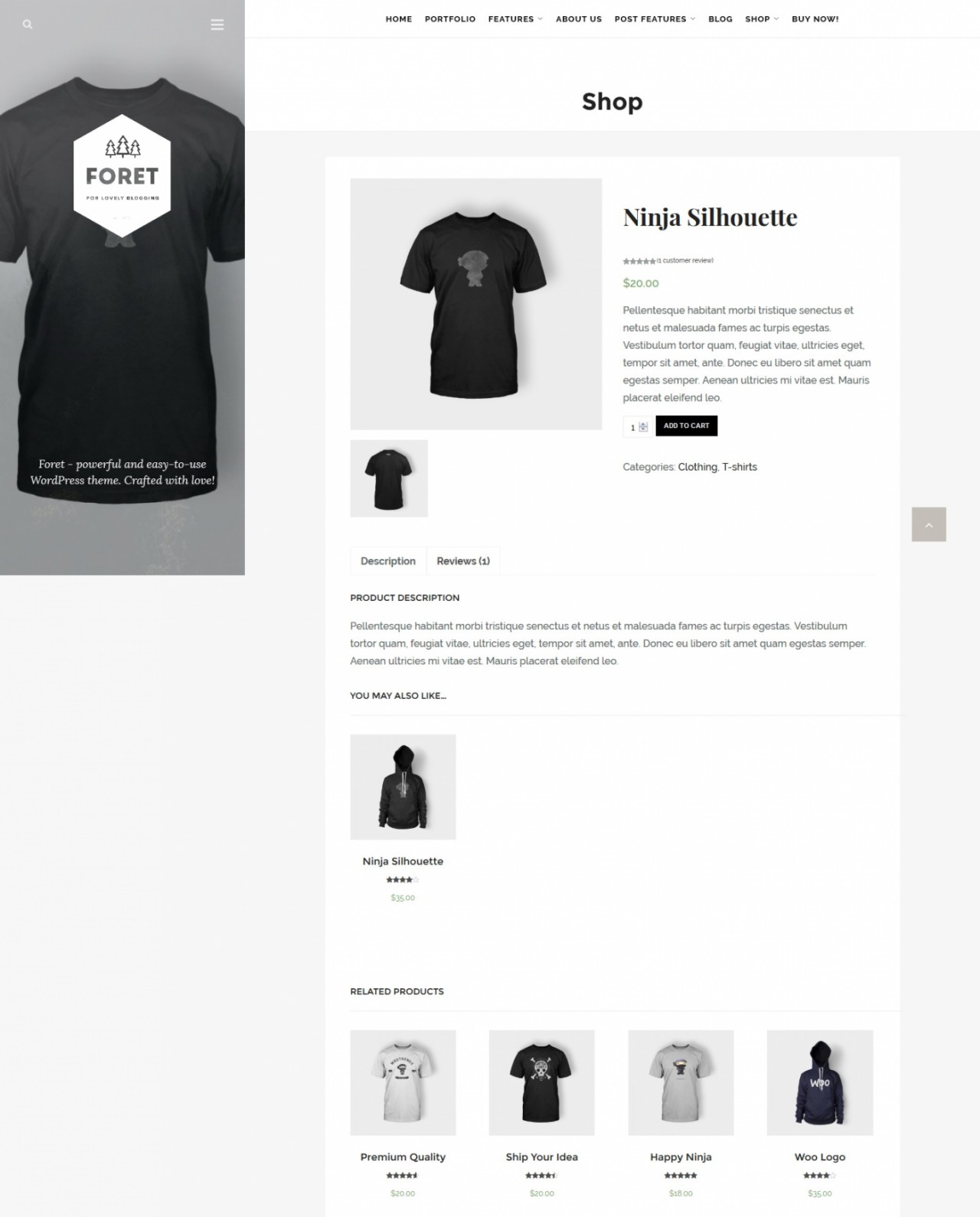The width and height of the screenshot is (980, 1217).
Task: Open the T-shirts category link
Action: tap(740, 467)
